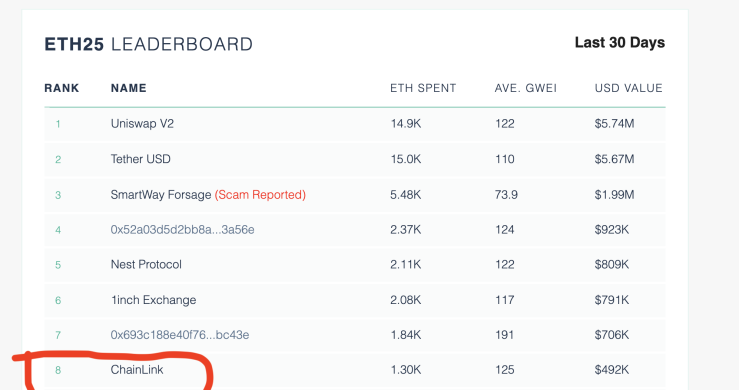Click the ETH SPENT column header

(x=423, y=88)
